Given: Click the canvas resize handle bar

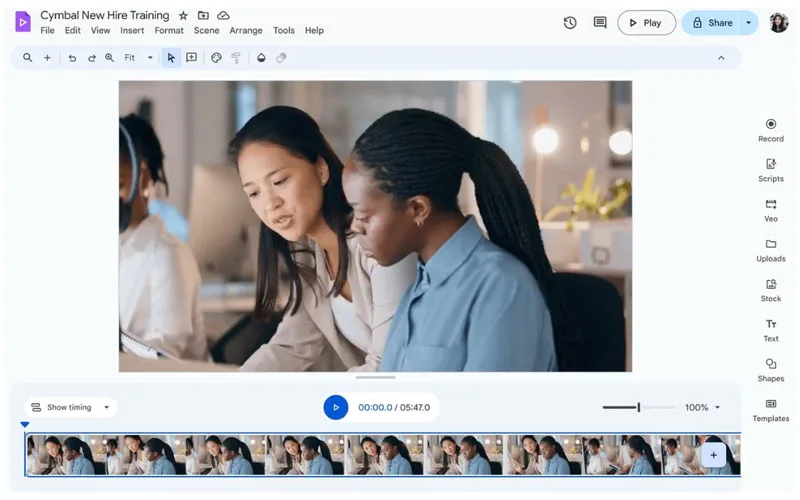Looking at the screenshot, I should [x=376, y=378].
